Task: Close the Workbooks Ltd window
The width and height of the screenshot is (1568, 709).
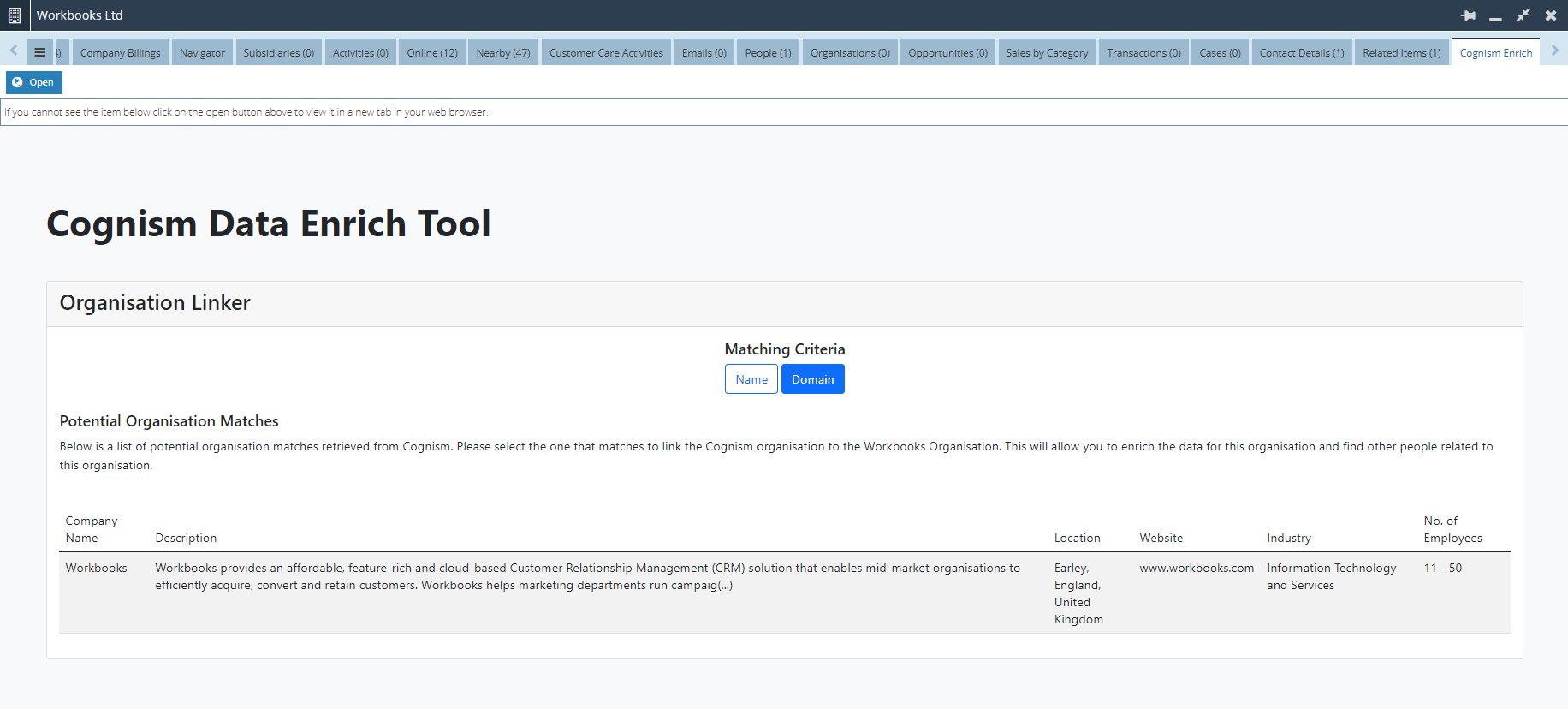Action: [x=1550, y=15]
